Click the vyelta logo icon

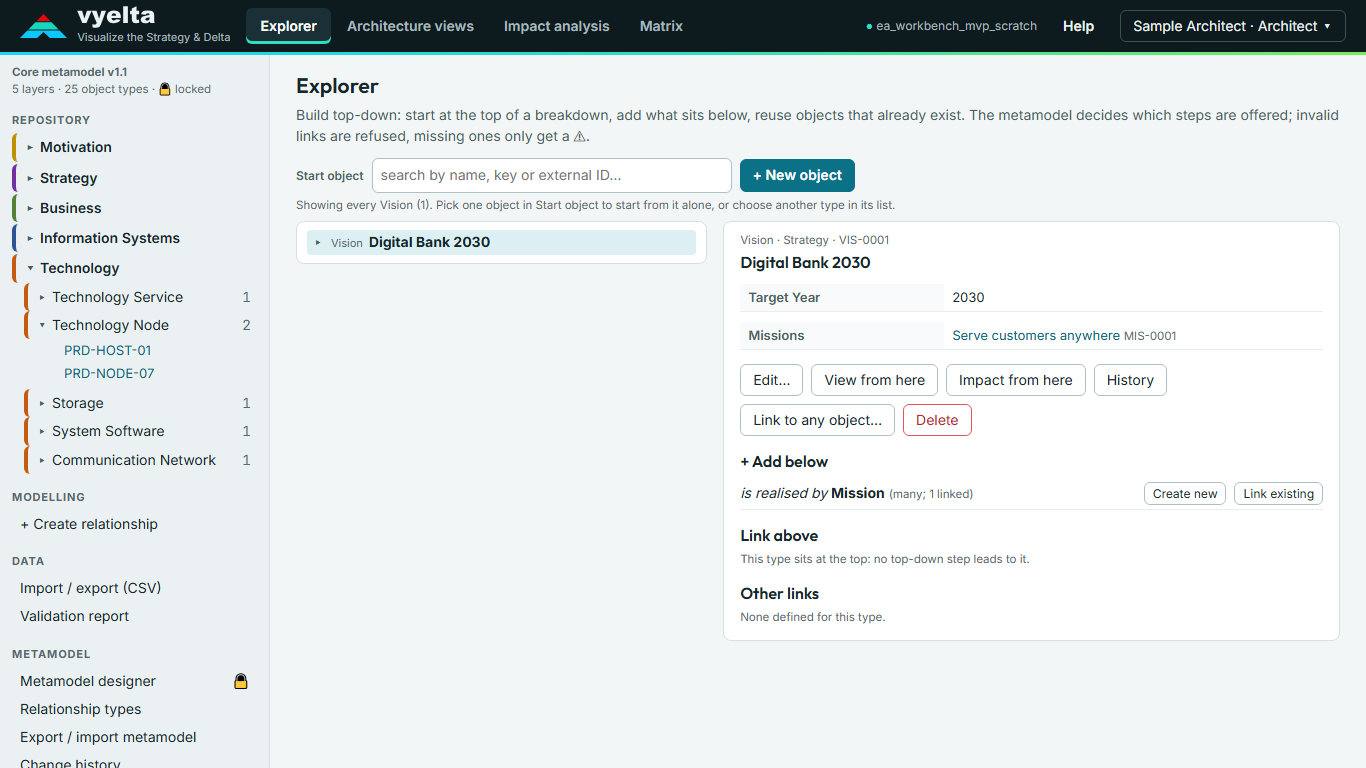(43, 26)
